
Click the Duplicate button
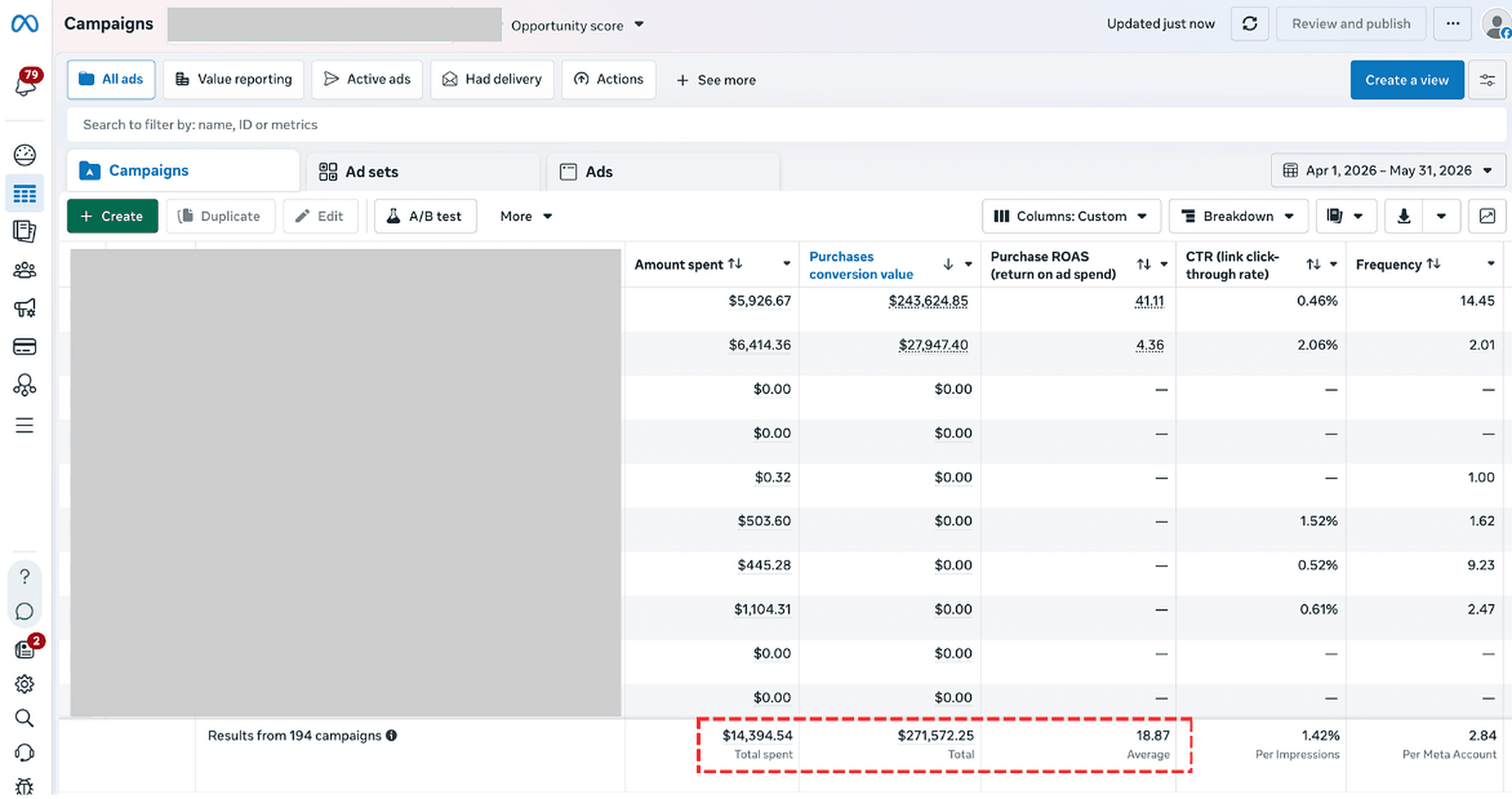(221, 216)
